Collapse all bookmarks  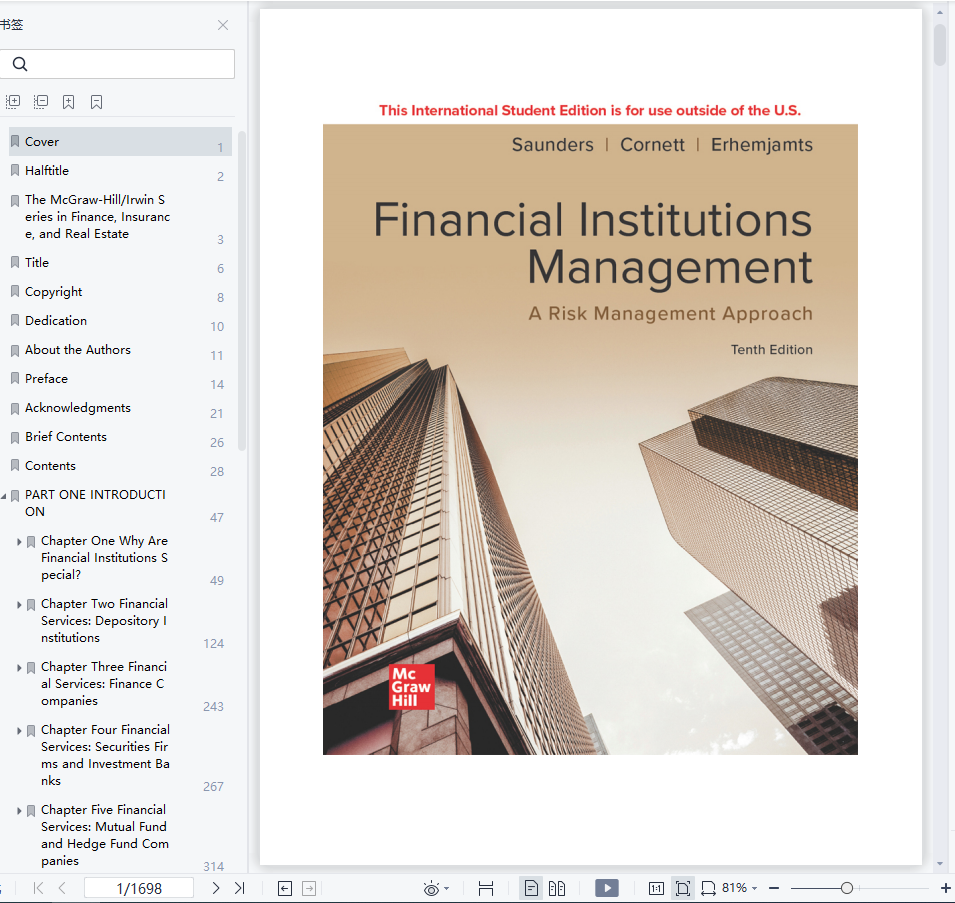pyautogui.click(x=41, y=102)
